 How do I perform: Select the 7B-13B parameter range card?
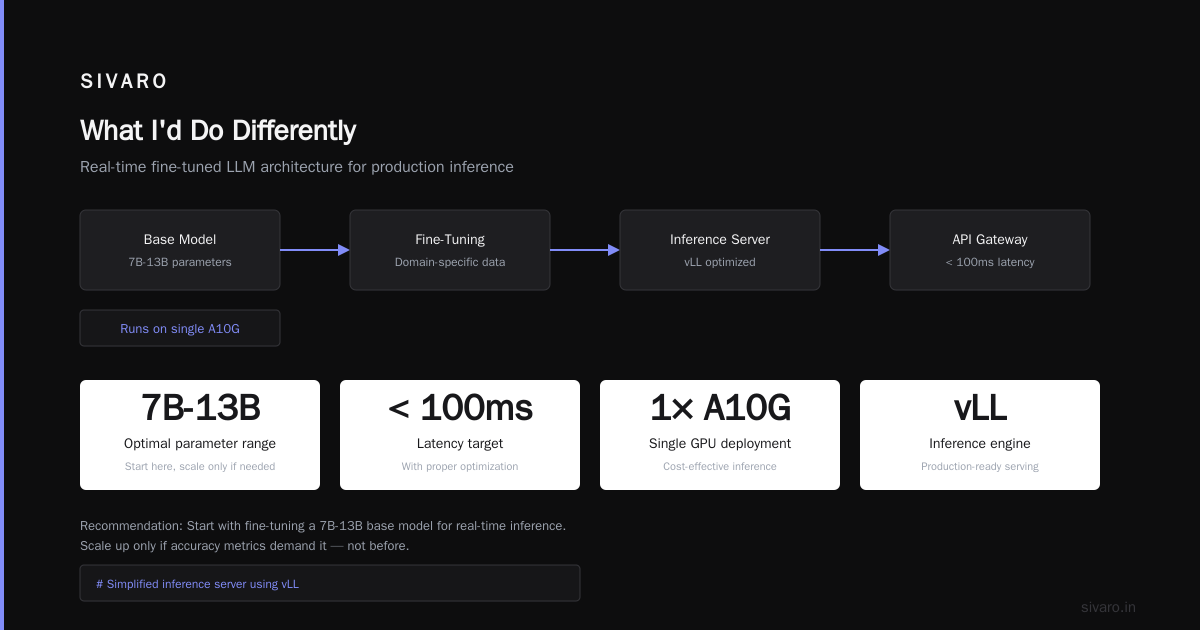(x=200, y=435)
